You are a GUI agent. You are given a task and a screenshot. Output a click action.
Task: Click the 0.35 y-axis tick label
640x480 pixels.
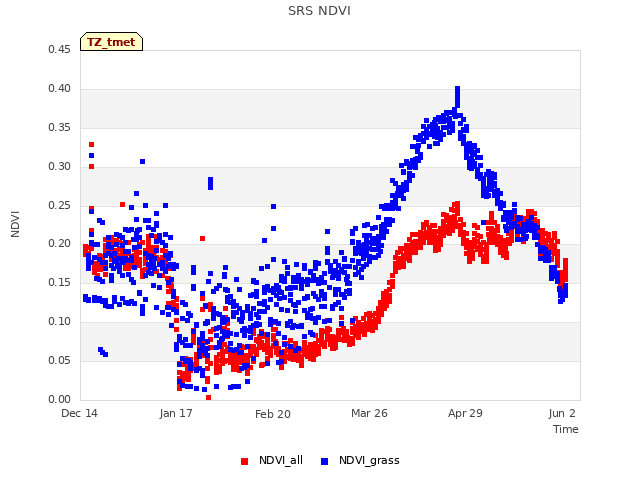[x=60, y=128]
